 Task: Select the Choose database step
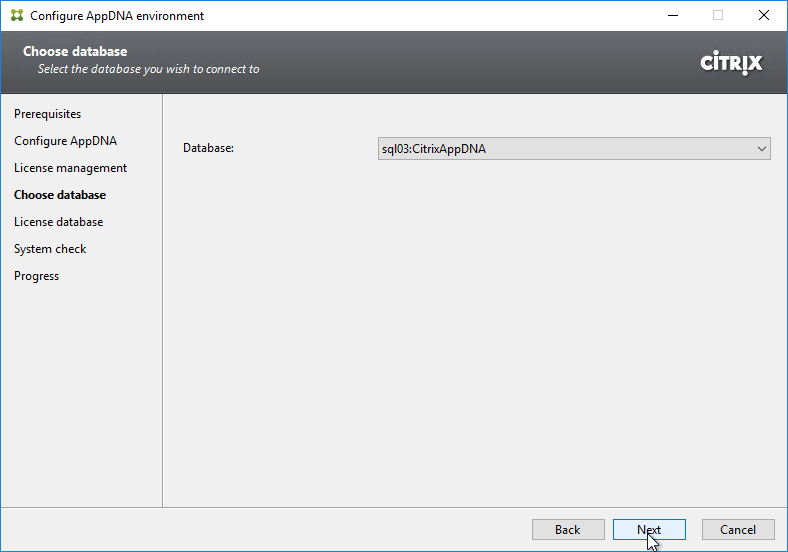coord(60,195)
